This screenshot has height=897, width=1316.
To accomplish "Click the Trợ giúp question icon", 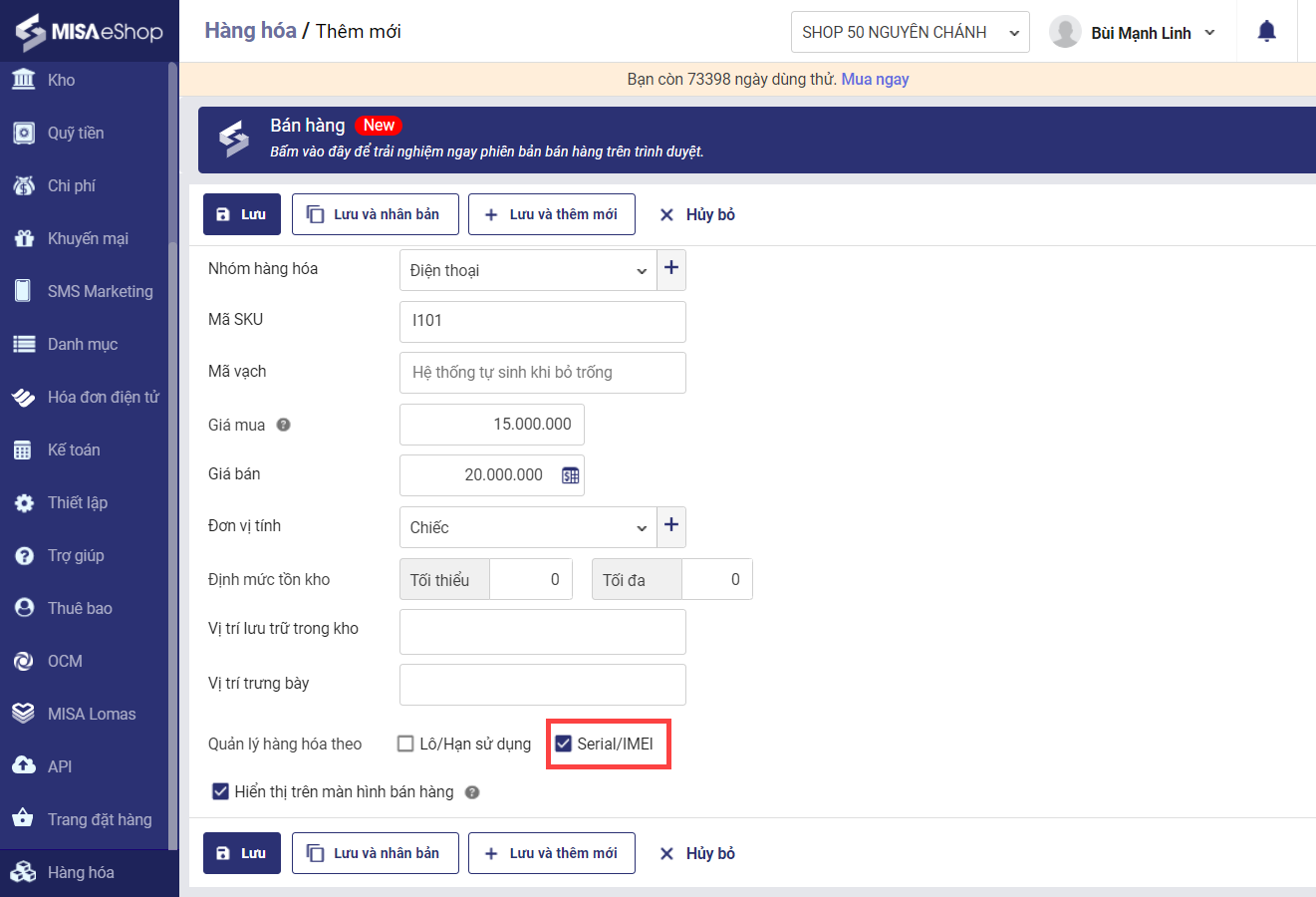I will tap(24, 555).
